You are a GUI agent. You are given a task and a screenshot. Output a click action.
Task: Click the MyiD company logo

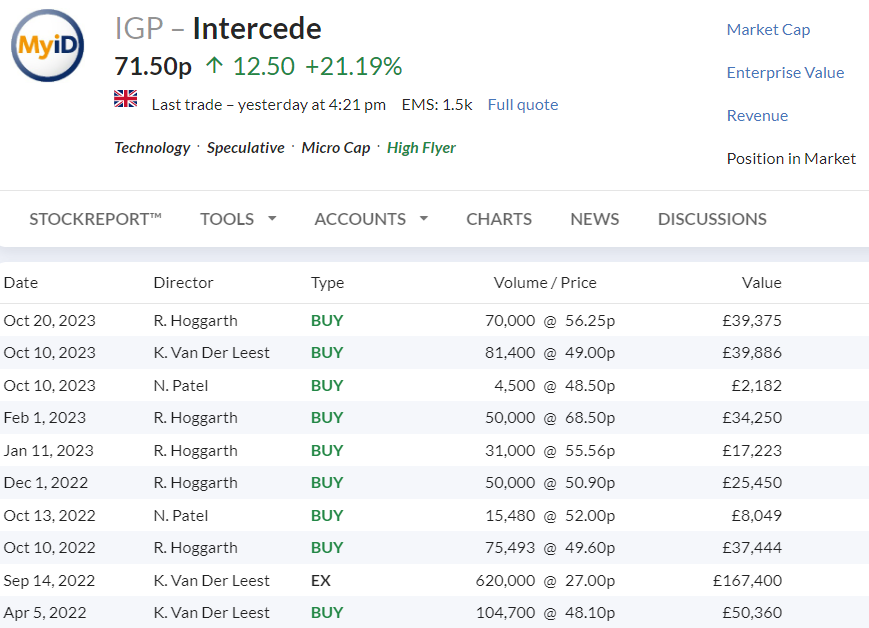pos(48,45)
